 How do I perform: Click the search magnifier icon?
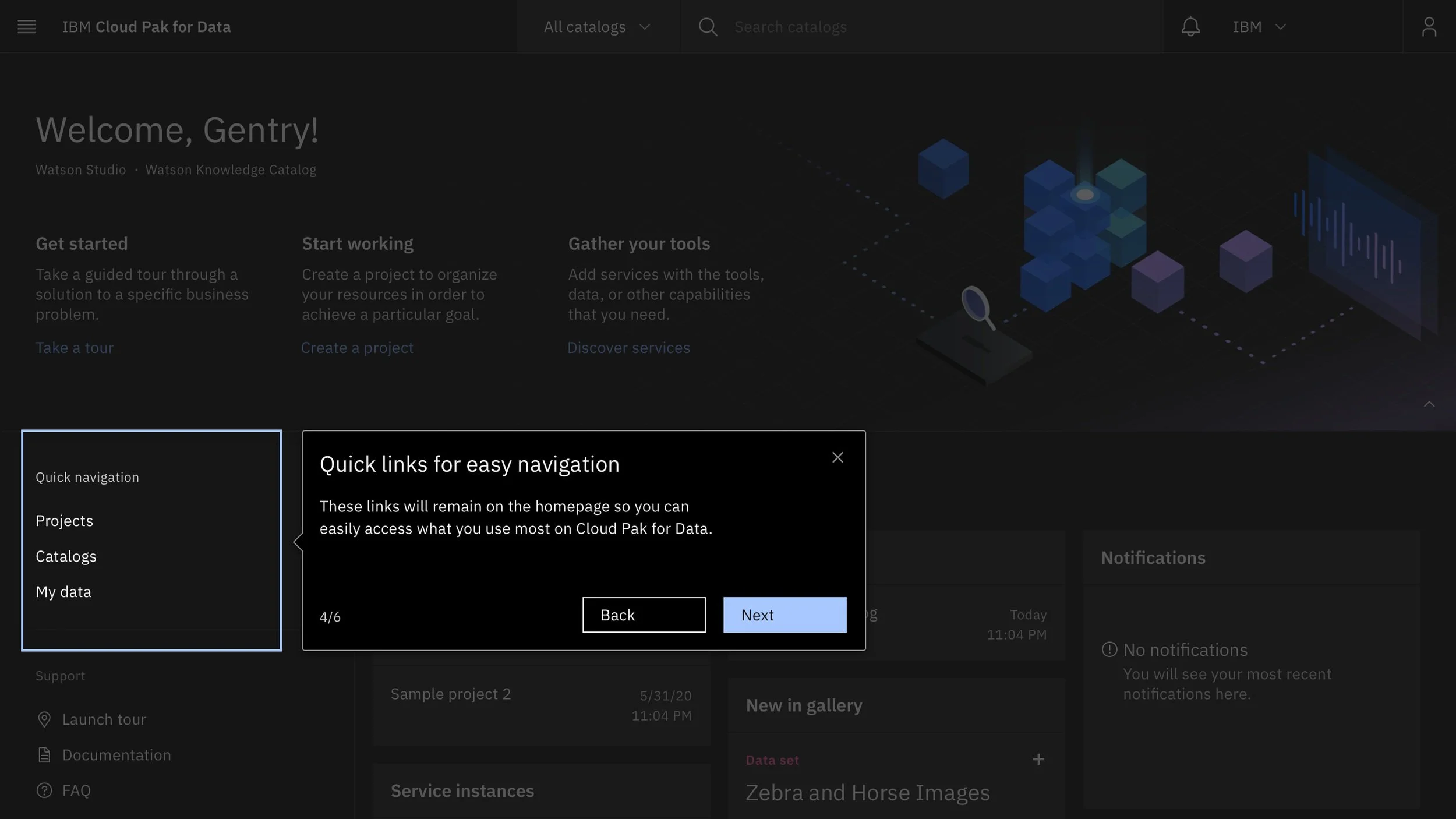tap(707, 27)
